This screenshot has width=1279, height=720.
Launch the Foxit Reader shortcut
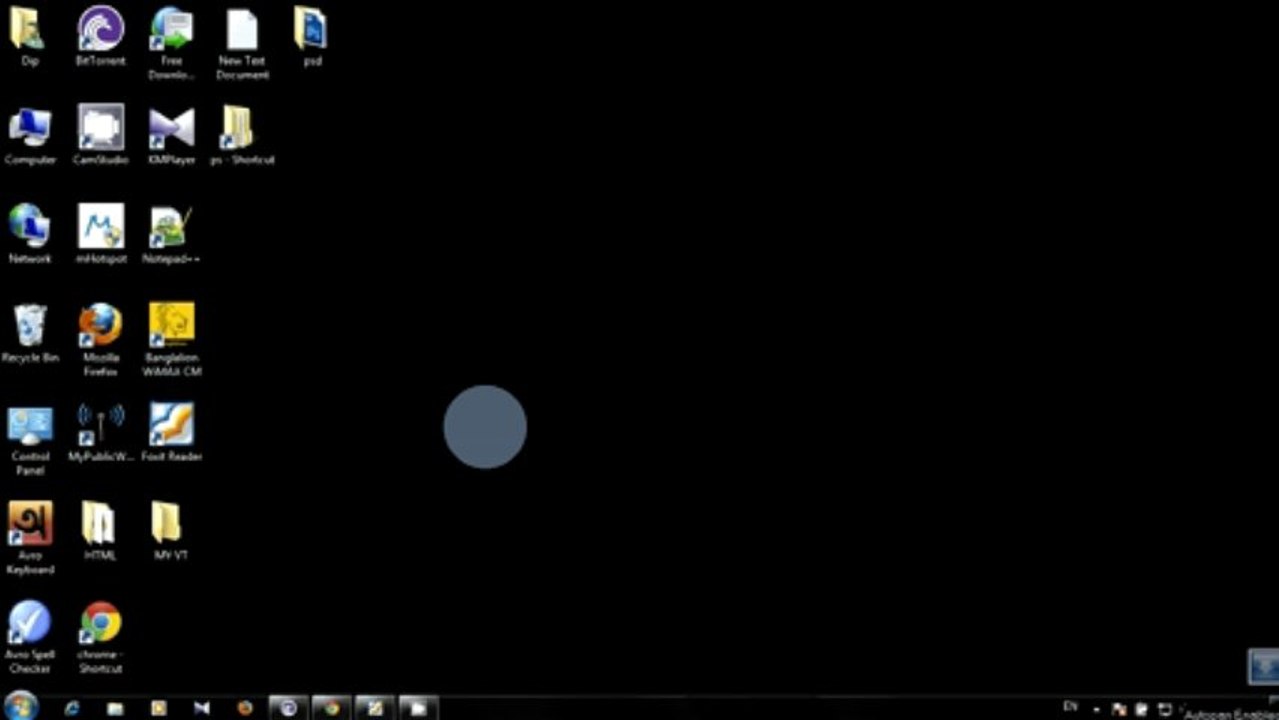[x=171, y=433]
